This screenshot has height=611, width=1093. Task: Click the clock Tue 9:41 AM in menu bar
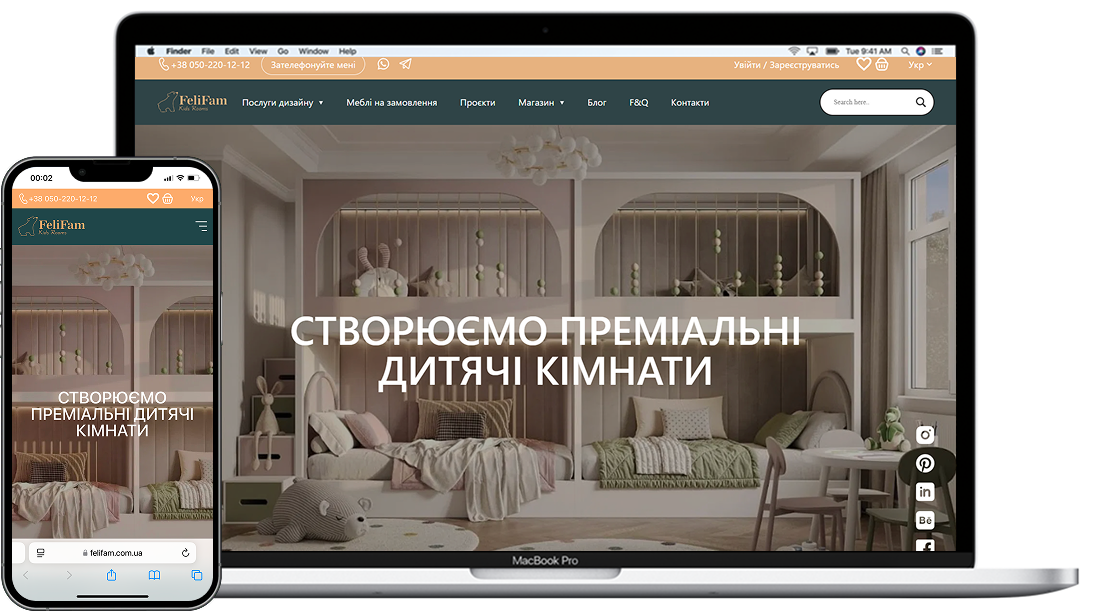pos(869,51)
